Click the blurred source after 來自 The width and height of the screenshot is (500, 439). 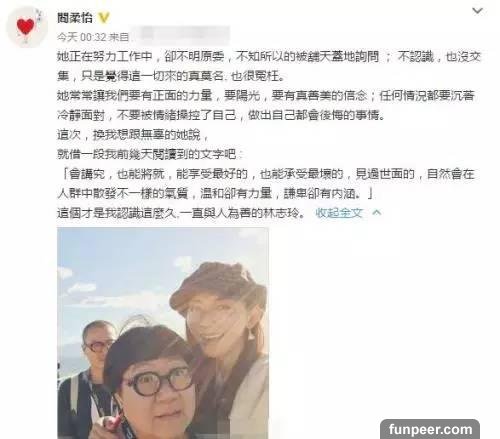click(x=181, y=36)
